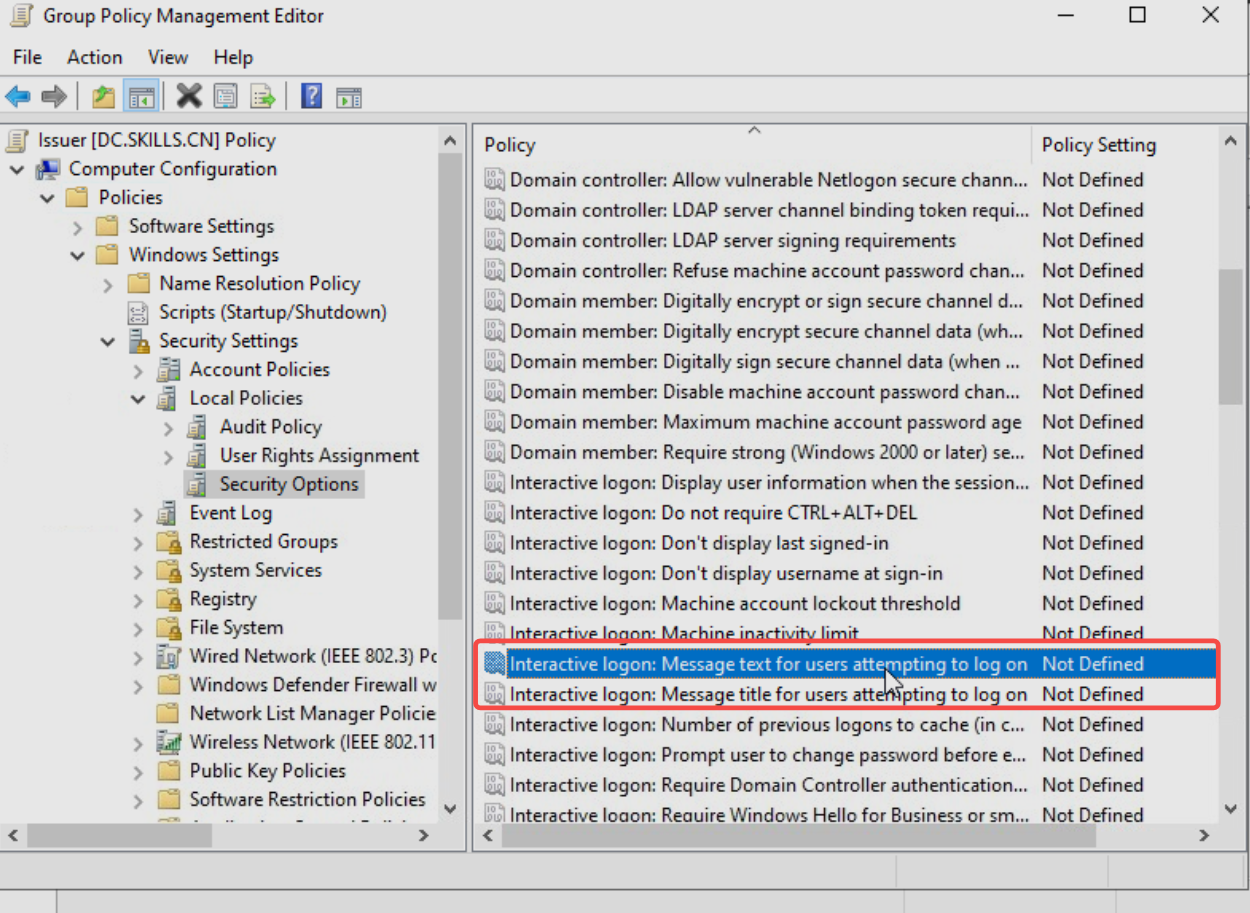Toggle Show/Hide Console Tree toolbar icon

pos(141,97)
